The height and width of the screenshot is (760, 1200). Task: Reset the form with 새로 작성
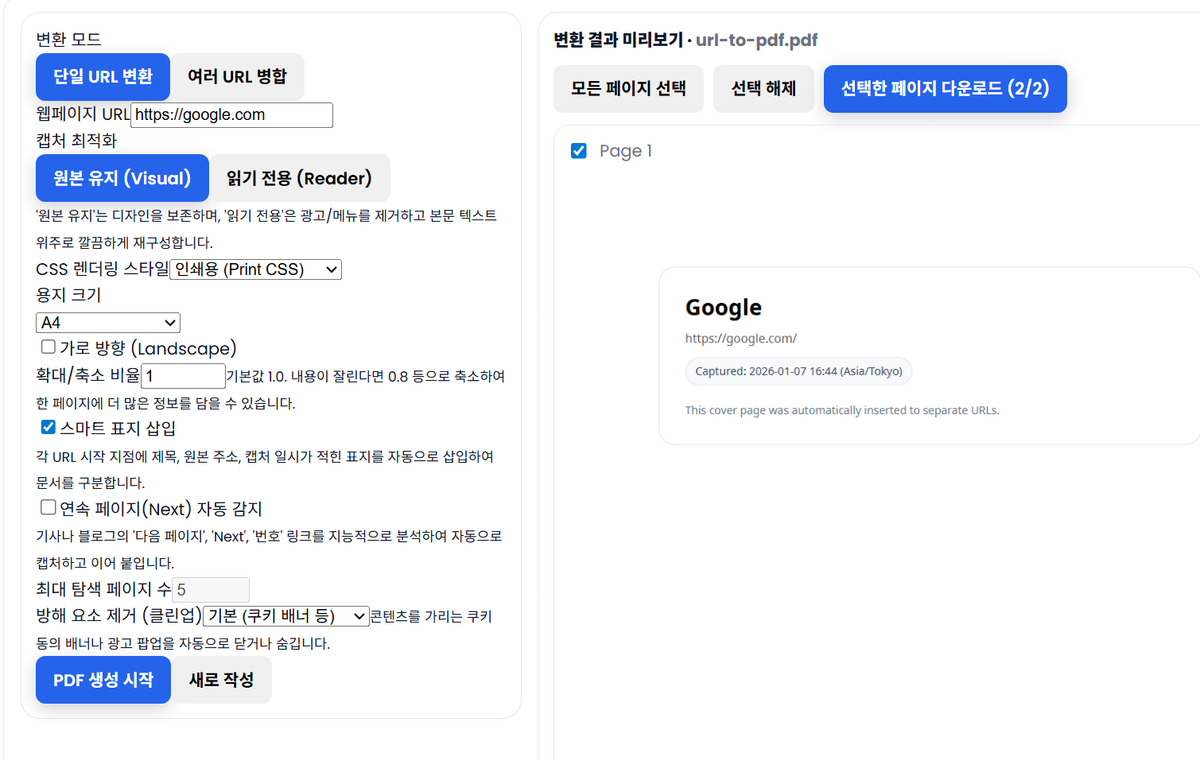222,679
